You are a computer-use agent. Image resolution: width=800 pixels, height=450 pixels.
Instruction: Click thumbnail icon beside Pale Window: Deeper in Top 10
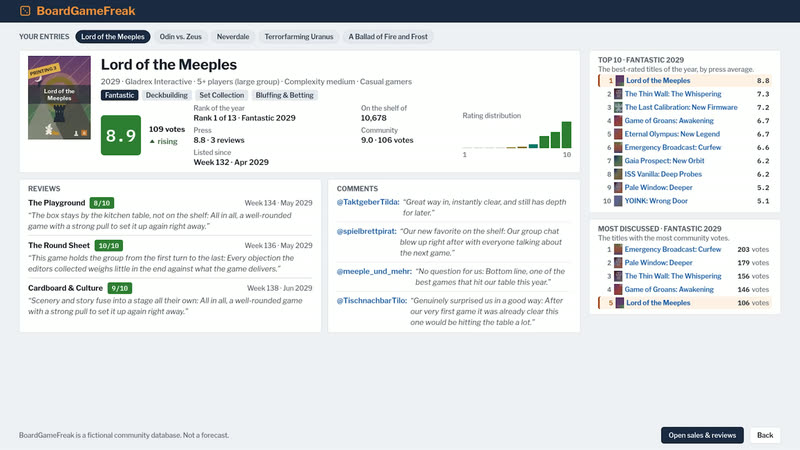point(618,187)
